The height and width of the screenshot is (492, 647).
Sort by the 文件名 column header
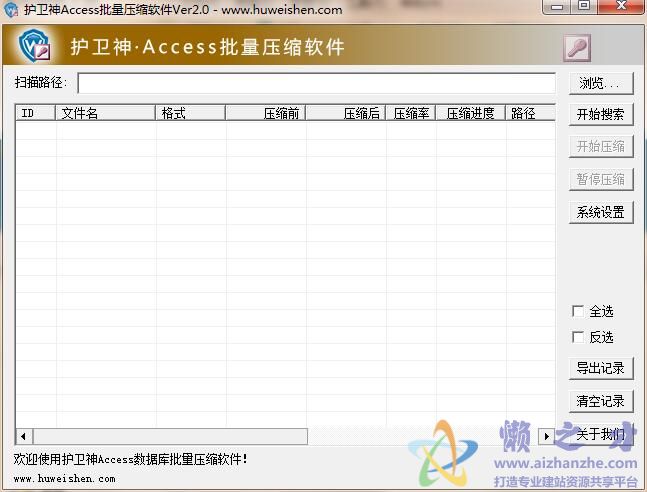(105, 113)
